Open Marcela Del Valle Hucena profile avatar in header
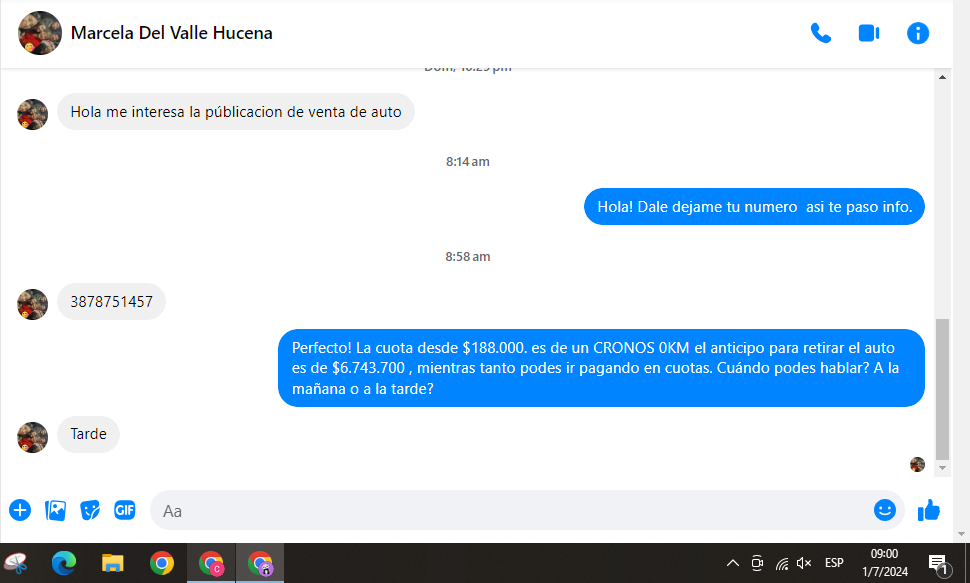The image size is (970, 583). (40, 33)
